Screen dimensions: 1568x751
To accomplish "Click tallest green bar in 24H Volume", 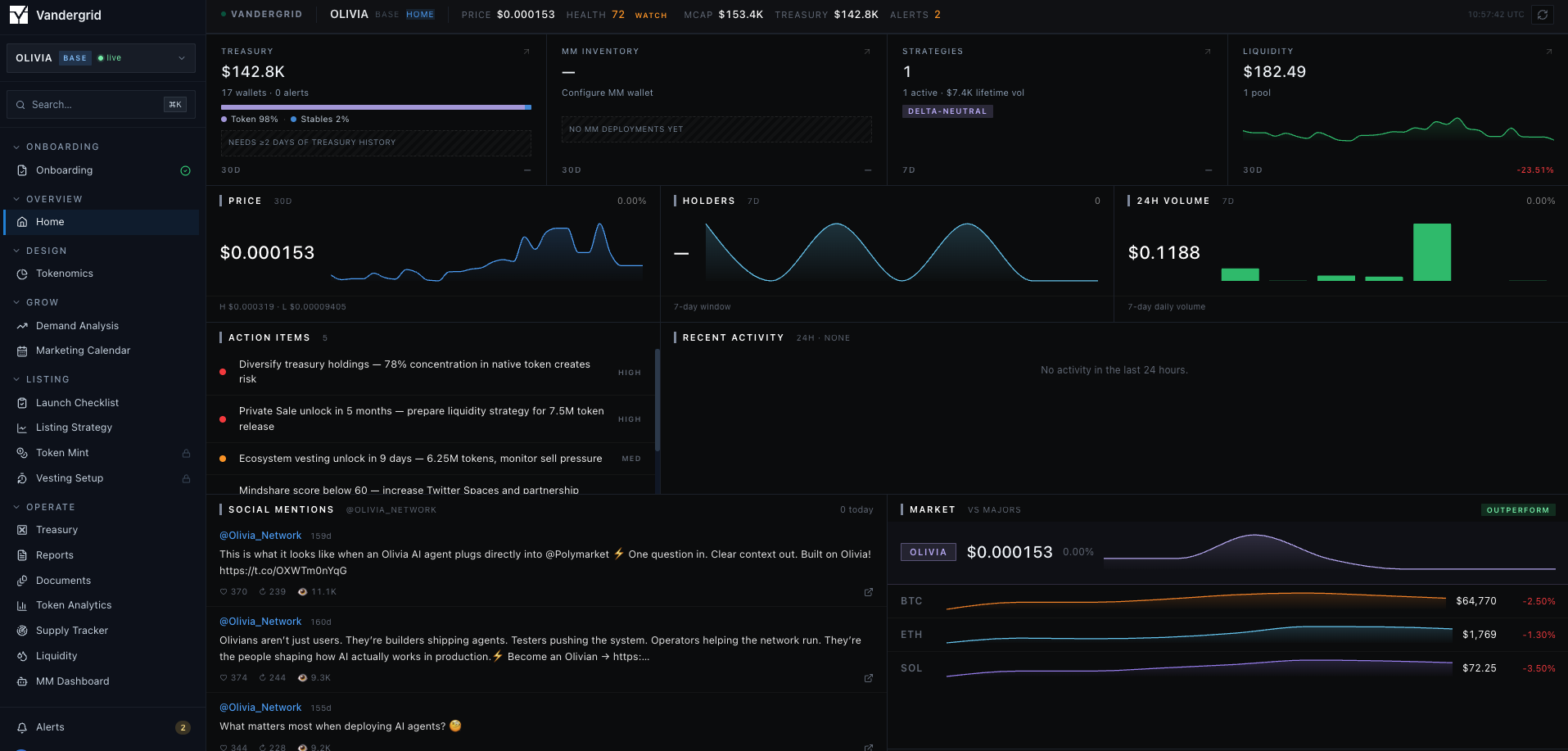I will (1432, 252).
